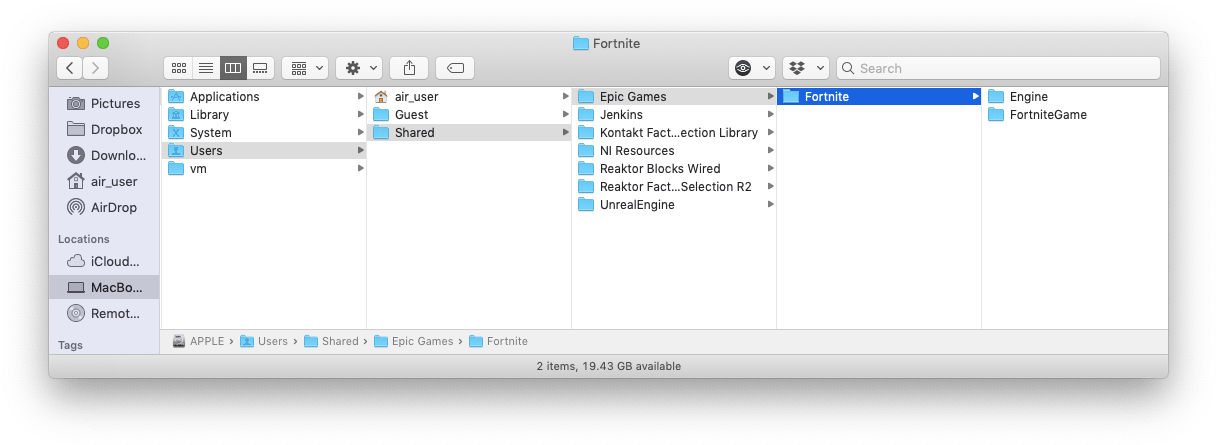Click APPLE in the path bar
1216x445 pixels.
click(x=199, y=341)
